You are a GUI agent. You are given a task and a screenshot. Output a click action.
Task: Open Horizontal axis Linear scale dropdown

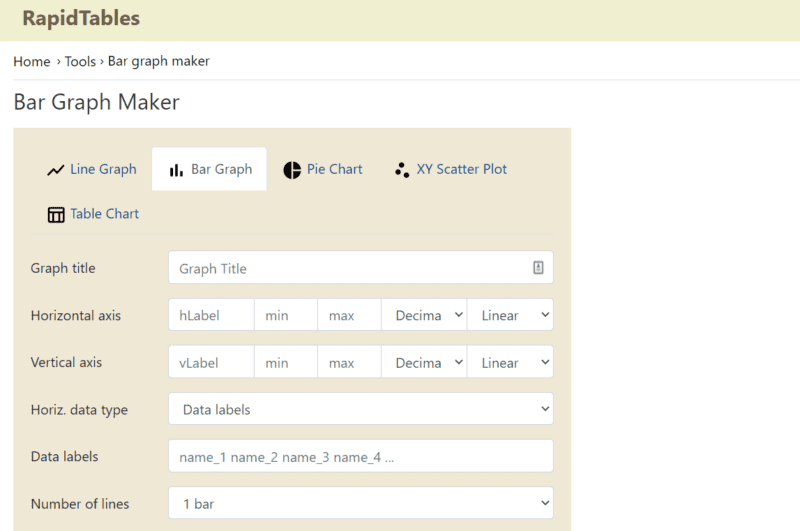click(510, 315)
